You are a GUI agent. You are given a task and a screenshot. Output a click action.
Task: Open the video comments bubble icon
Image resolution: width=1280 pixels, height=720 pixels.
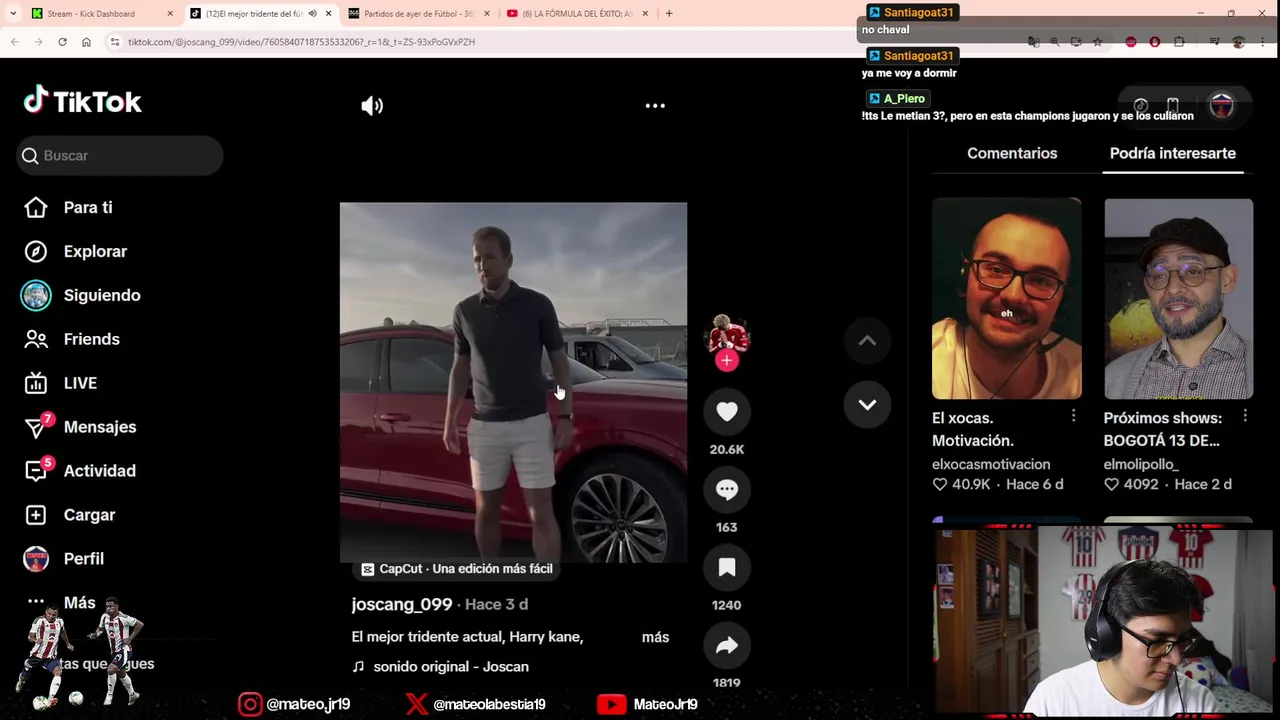click(727, 489)
